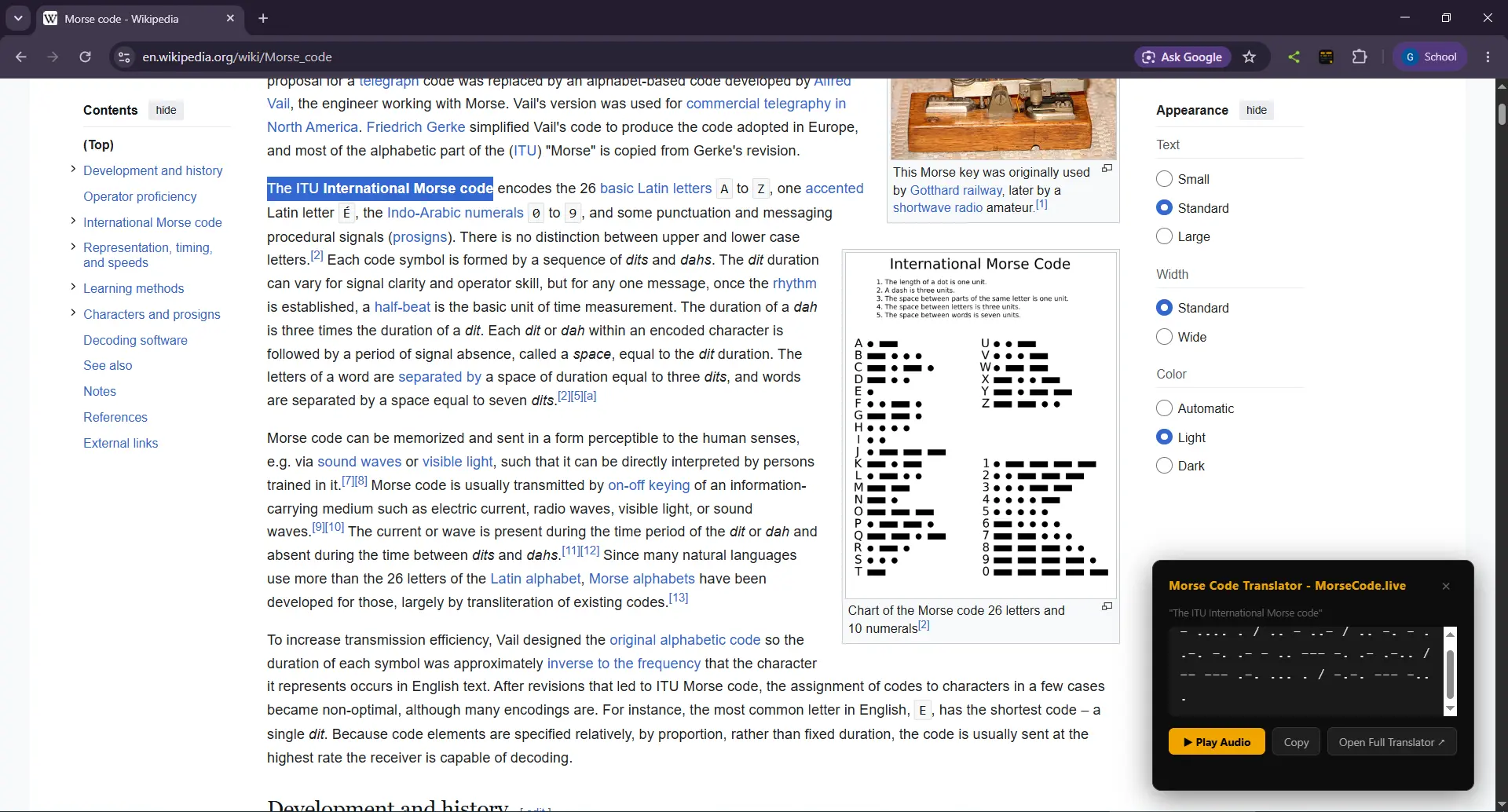The image size is (1508, 812).
Task: Expand Learning methods section
Action: 73,287
